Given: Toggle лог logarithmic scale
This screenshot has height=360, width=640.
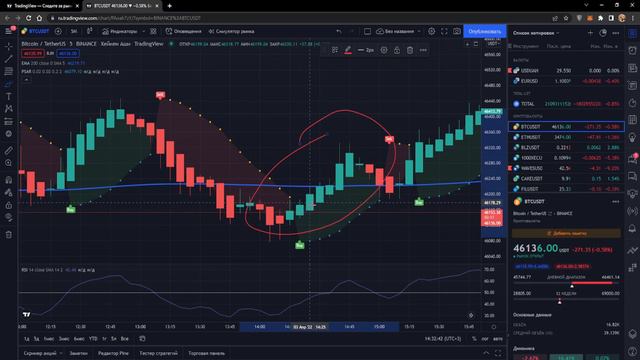Looking at the screenshot, I should point(485,339).
